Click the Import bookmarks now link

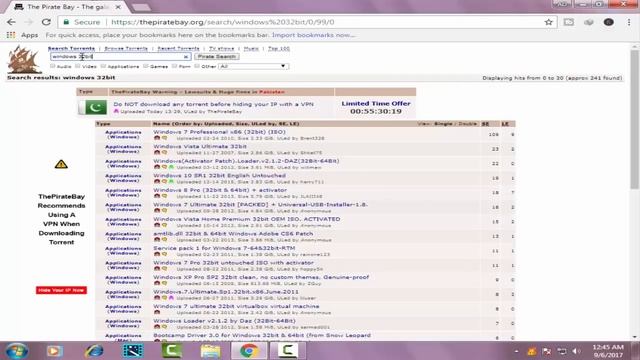pos(313,35)
